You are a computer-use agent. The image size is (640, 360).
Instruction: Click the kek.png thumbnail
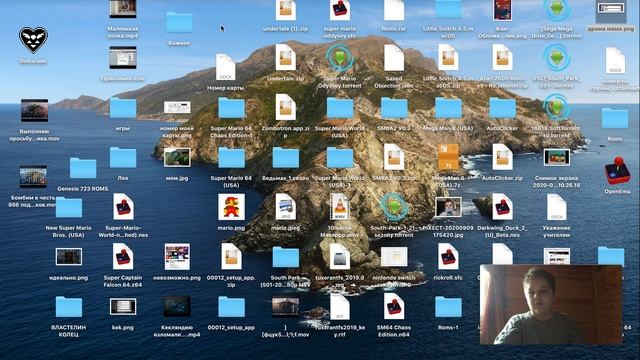[x=123, y=307]
